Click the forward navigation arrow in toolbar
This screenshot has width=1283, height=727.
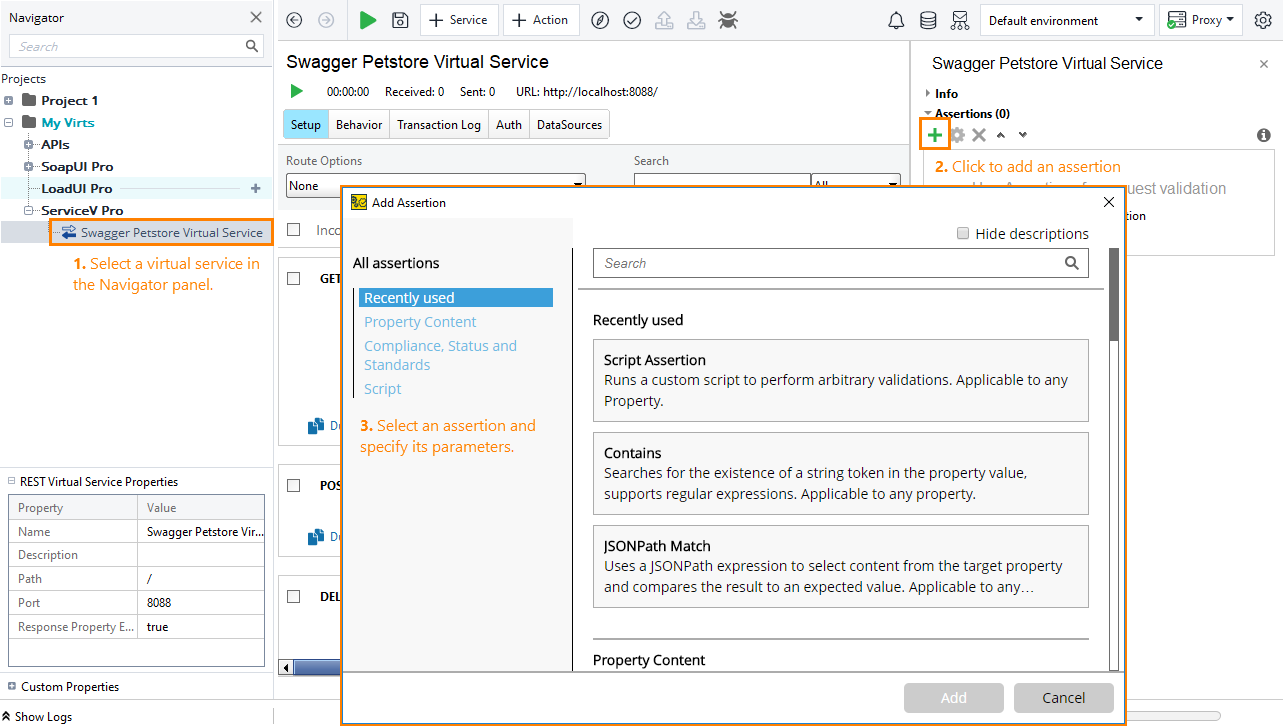point(326,20)
